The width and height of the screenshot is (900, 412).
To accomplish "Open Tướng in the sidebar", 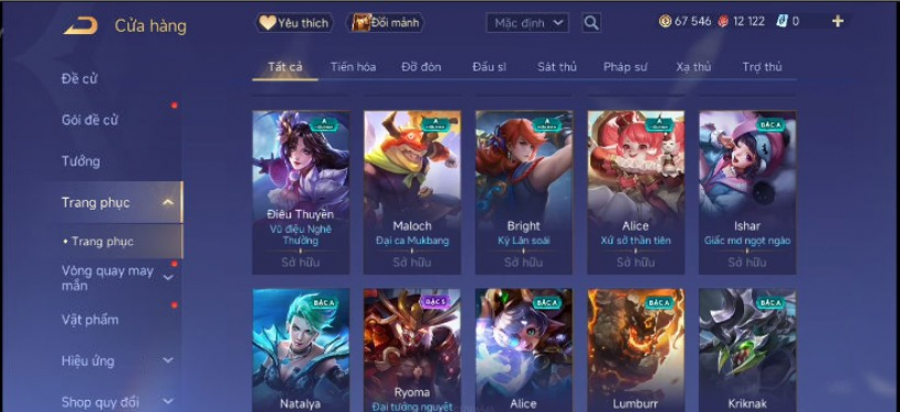I will [81, 161].
